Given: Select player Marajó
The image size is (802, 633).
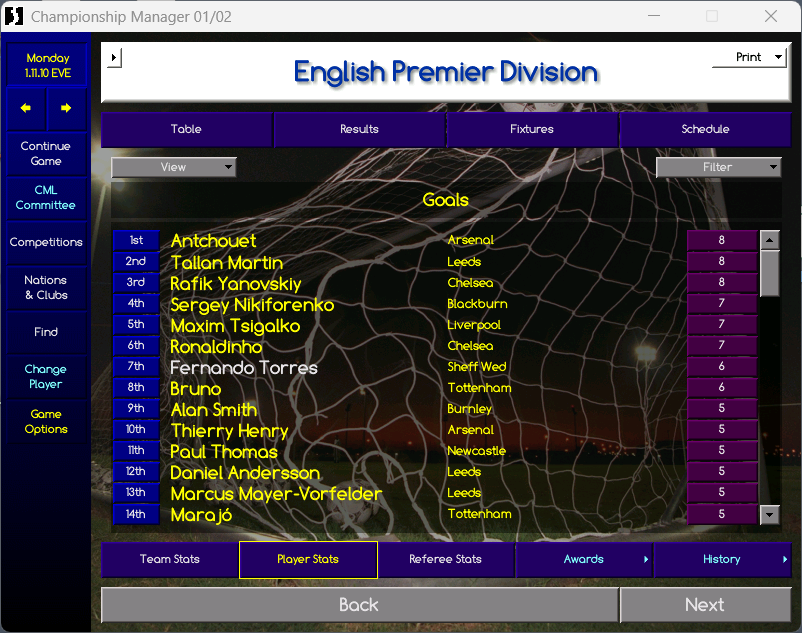Looking at the screenshot, I should point(201,515).
